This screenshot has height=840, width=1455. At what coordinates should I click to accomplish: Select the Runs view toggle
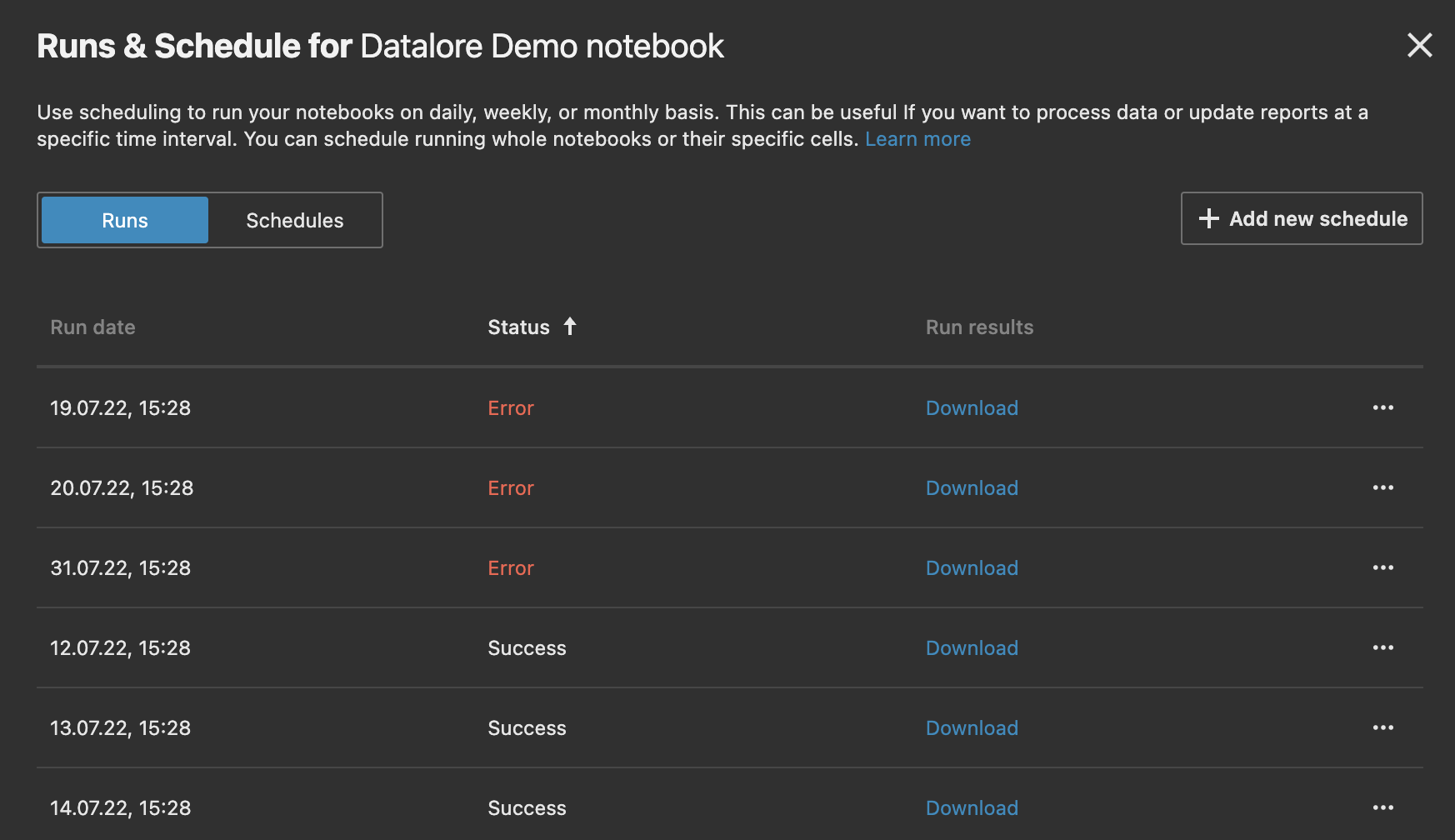point(123,220)
